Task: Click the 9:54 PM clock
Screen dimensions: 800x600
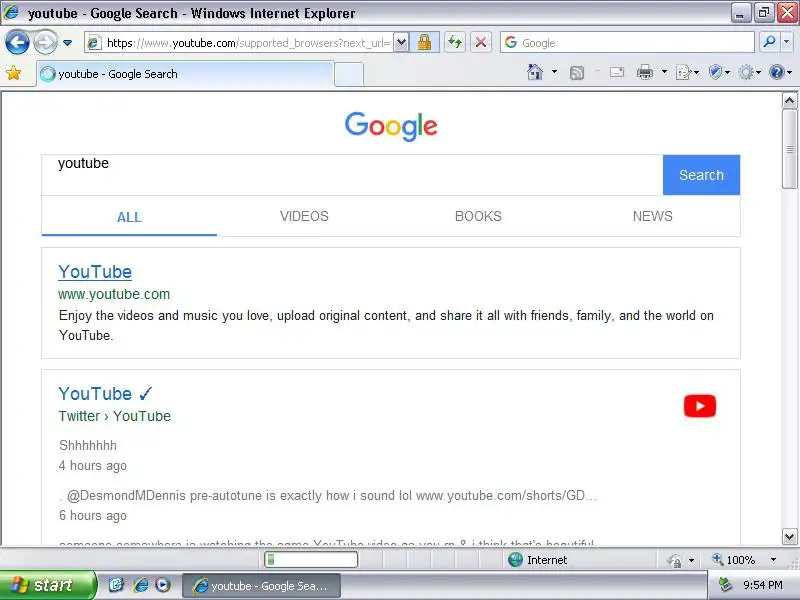Action: click(763, 585)
